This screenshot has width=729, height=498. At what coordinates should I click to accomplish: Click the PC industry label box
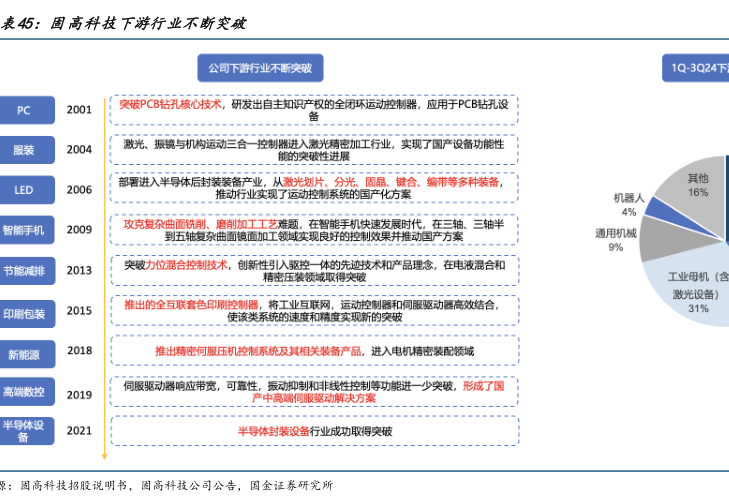[x=24, y=110]
